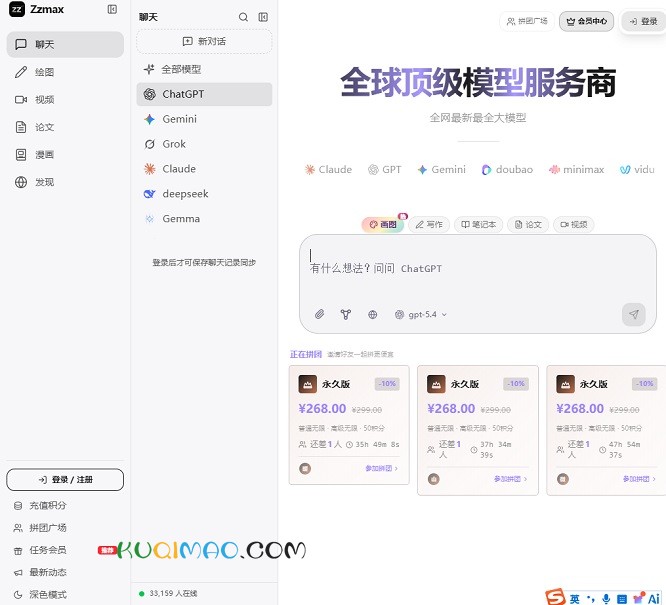Open the 论文 paper section
This screenshot has height=605, width=666.
[x=65, y=127]
